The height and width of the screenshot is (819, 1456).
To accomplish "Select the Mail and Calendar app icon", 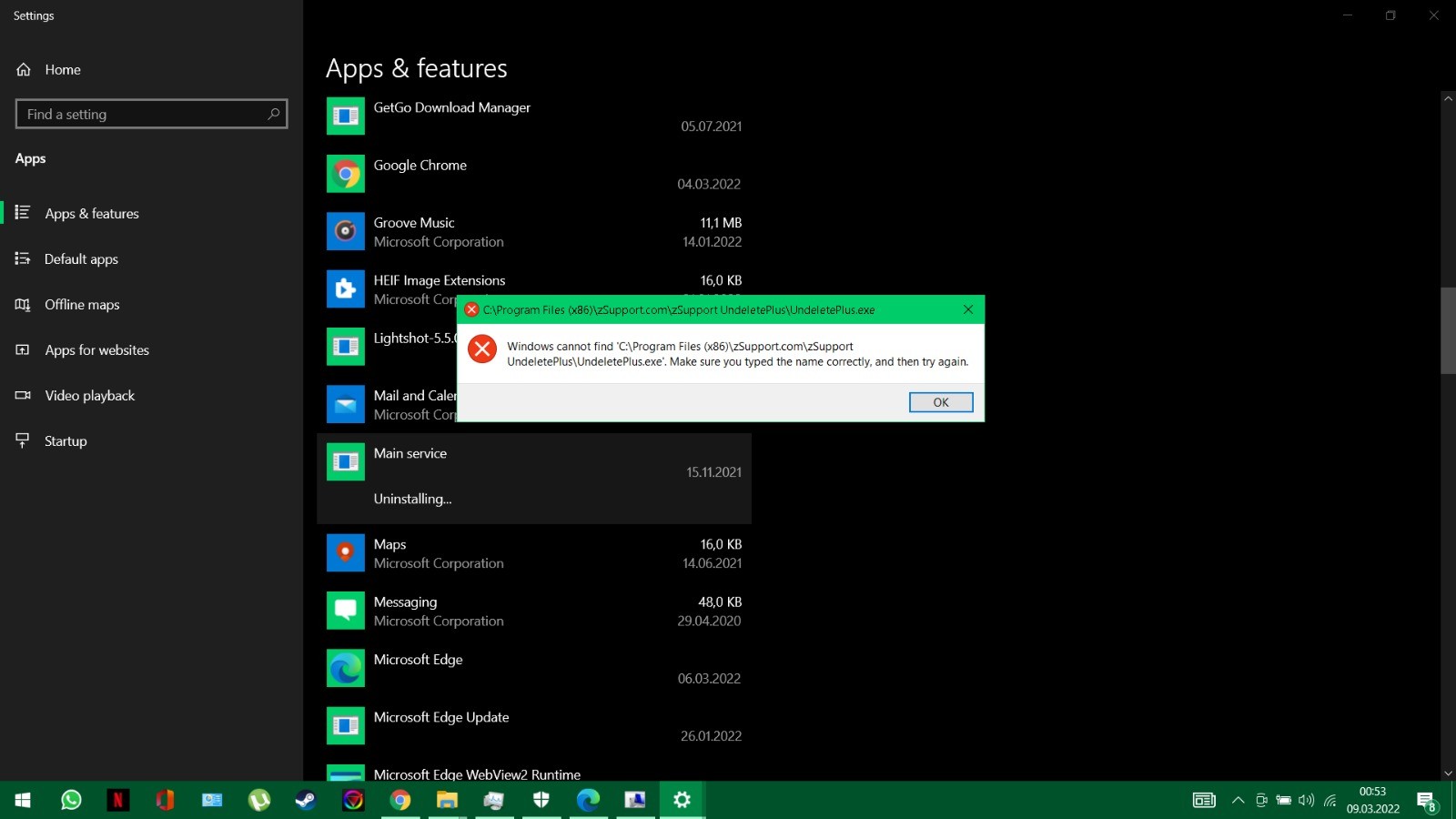I will tap(346, 404).
